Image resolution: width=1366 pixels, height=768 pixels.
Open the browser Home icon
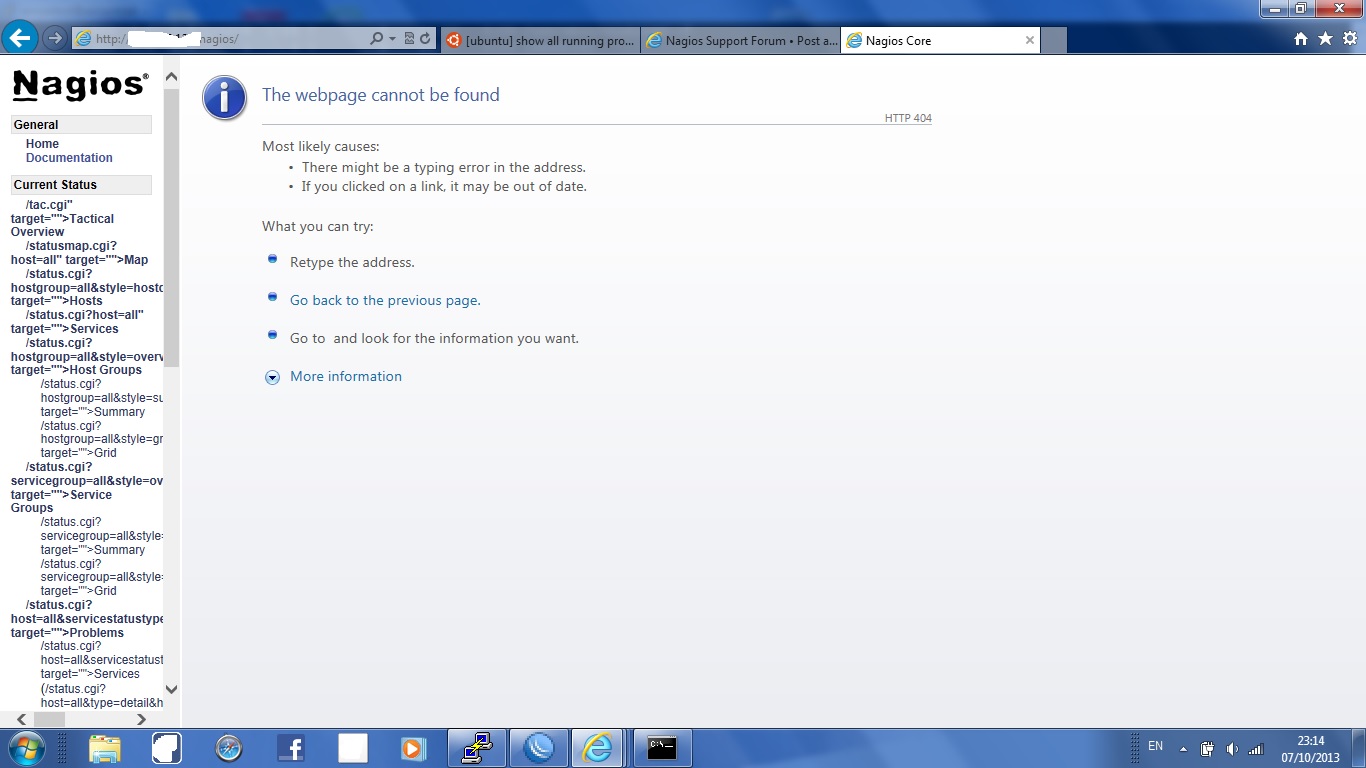(x=1300, y=39)
